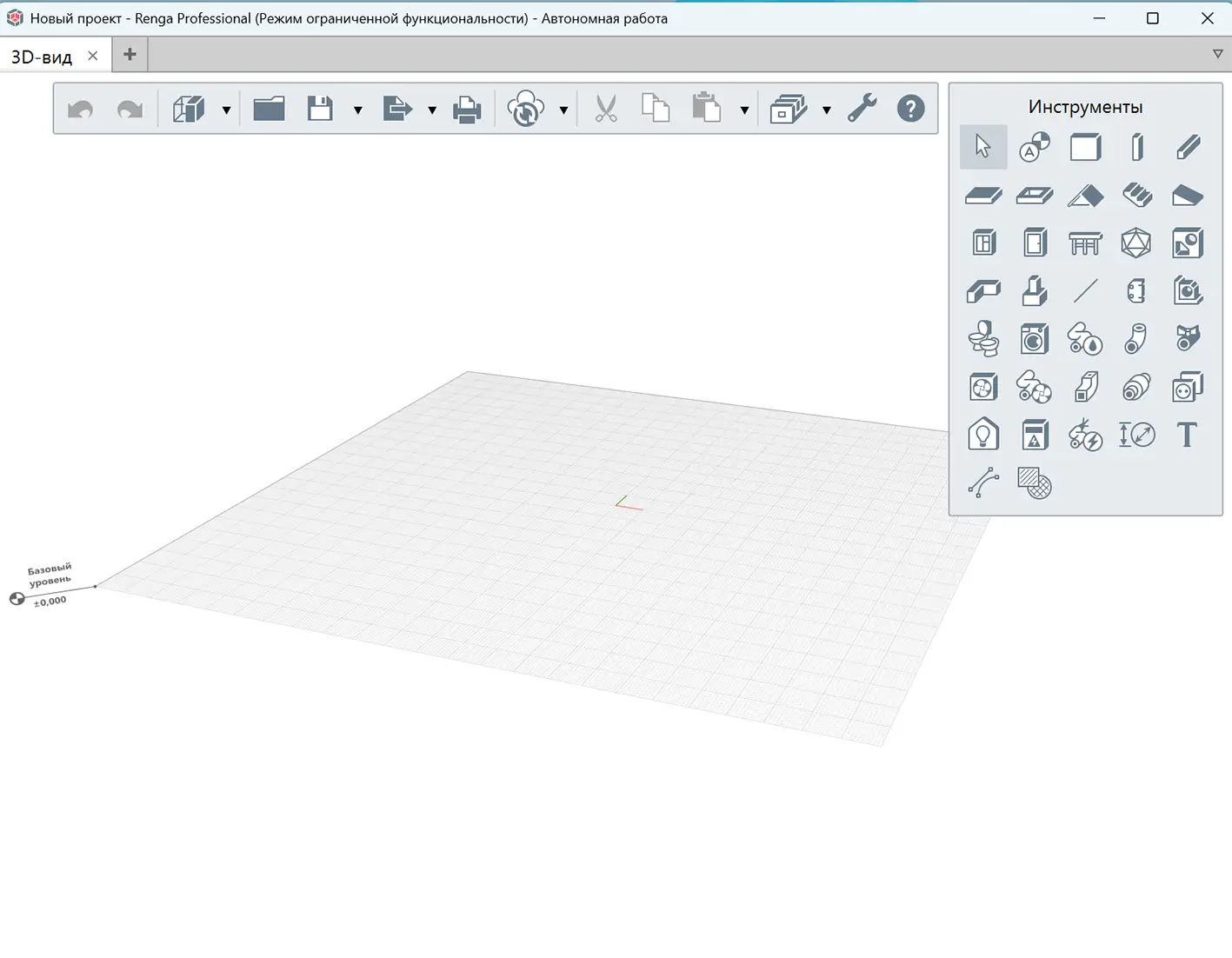
Task: Select the Assembly tool with shapes box
Action: tap(1188, 243)
